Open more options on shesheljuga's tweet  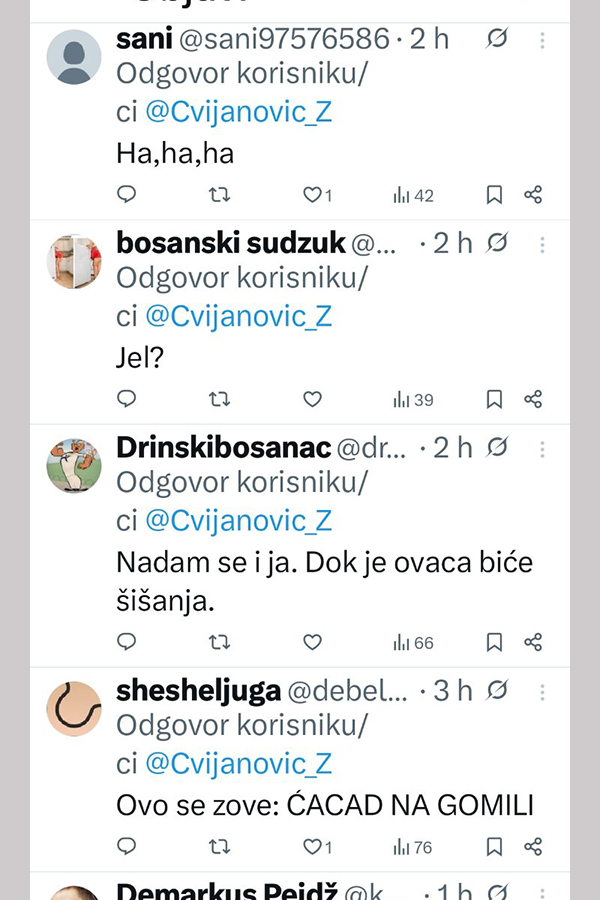[542, 691]
